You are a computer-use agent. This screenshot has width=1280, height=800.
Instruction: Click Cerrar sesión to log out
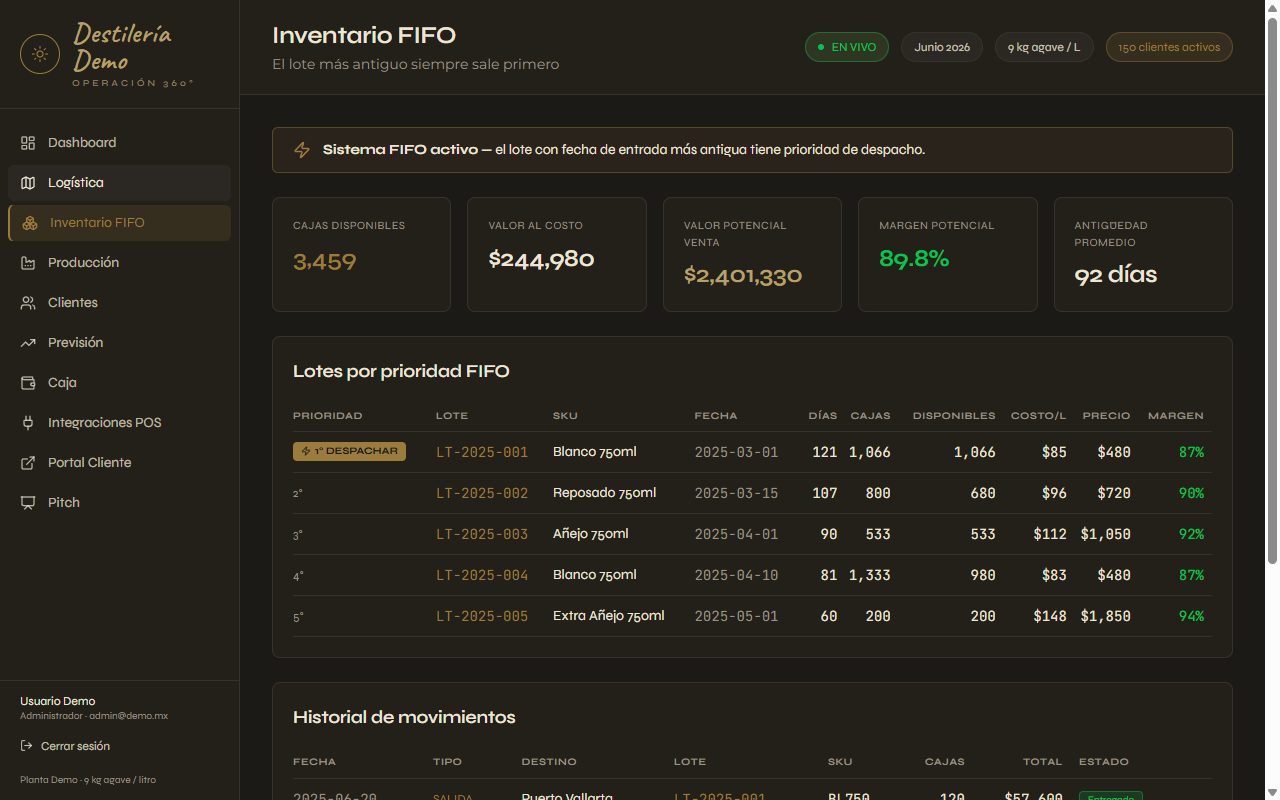(65, 746)
